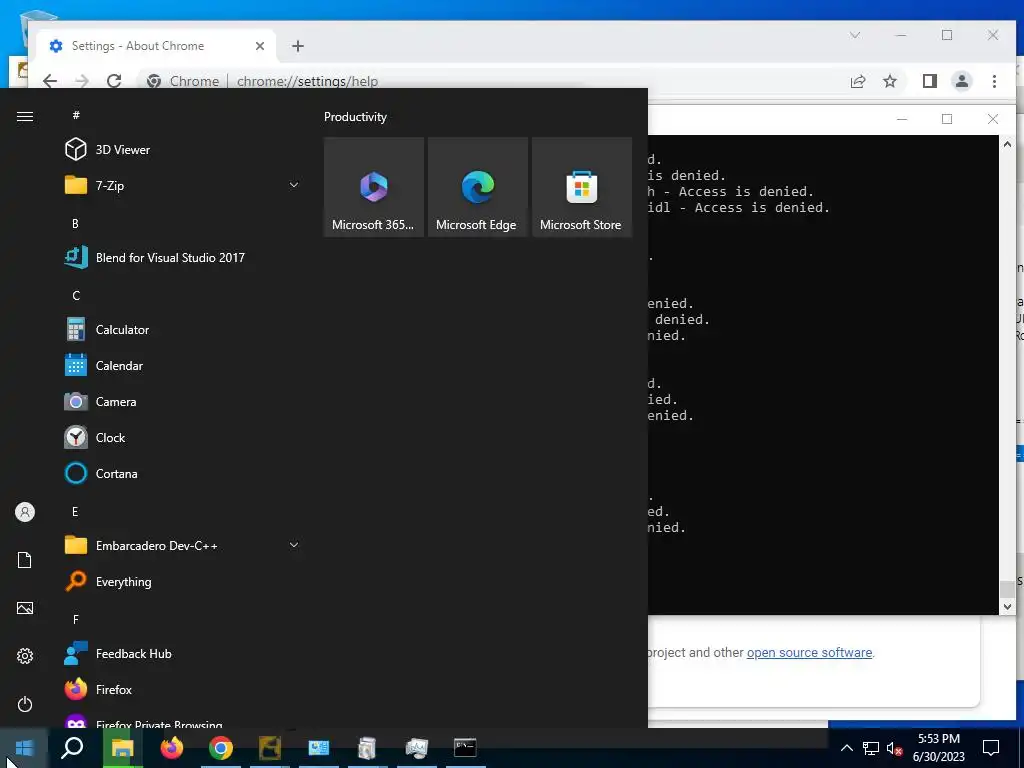Open Chrome three-dot menu

click(994, 81)
